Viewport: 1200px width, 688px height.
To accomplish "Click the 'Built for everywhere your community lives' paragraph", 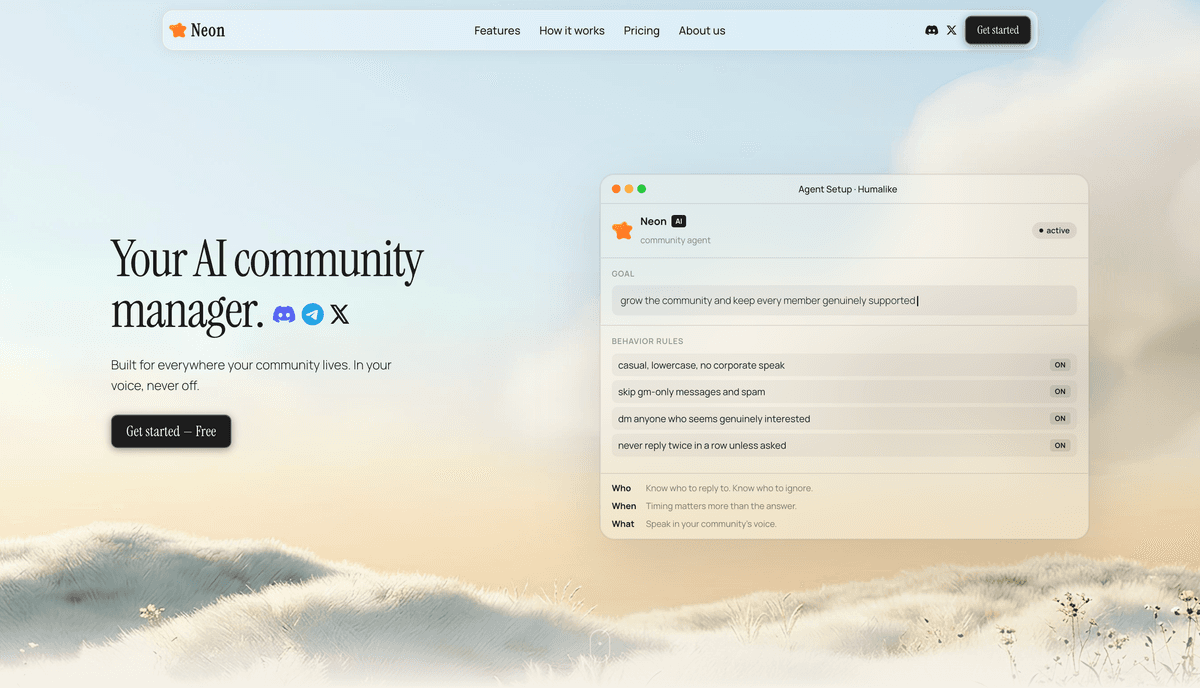I will tap(251, 375).
